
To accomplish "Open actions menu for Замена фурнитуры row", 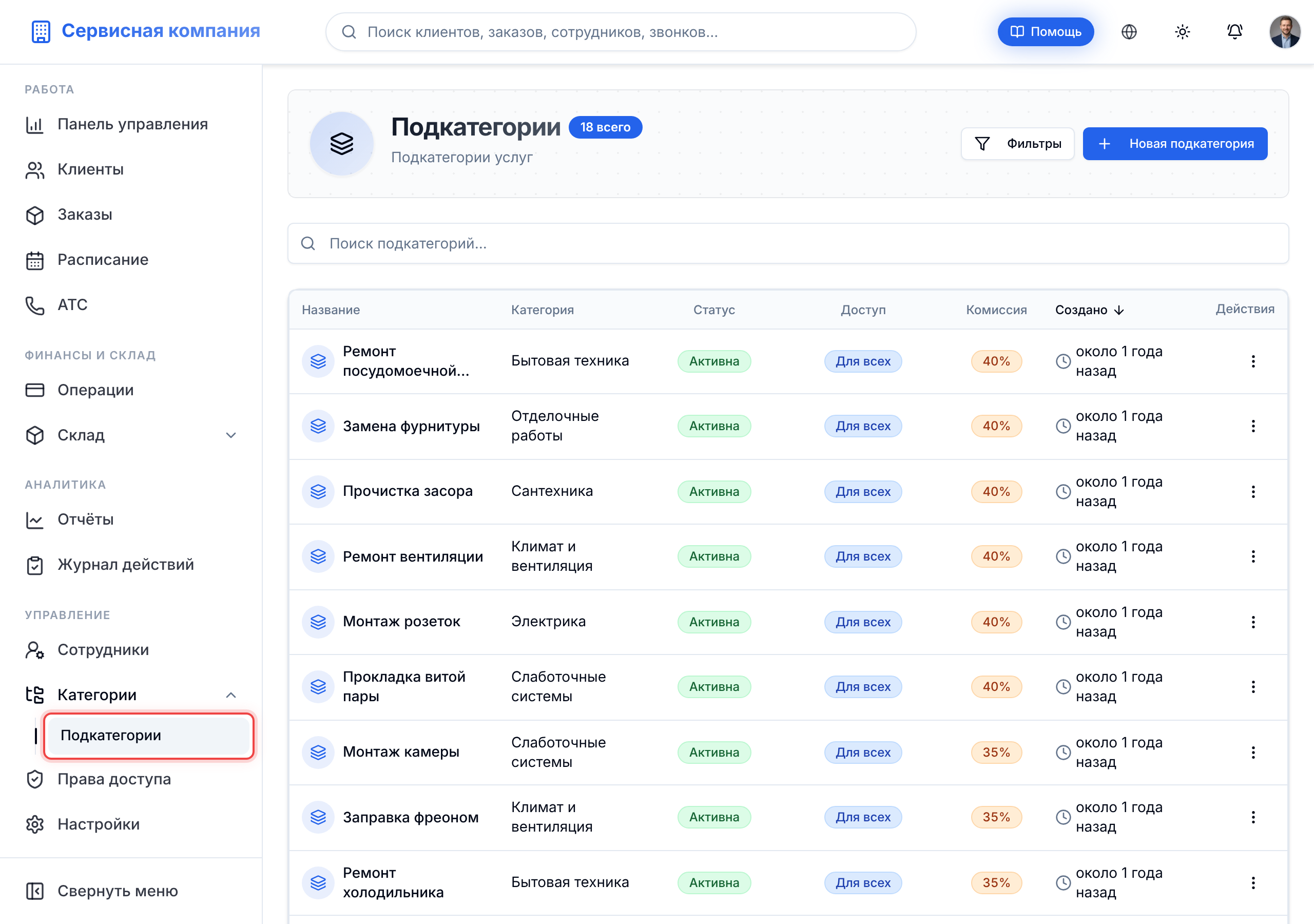I will (x=1253, y=426).
